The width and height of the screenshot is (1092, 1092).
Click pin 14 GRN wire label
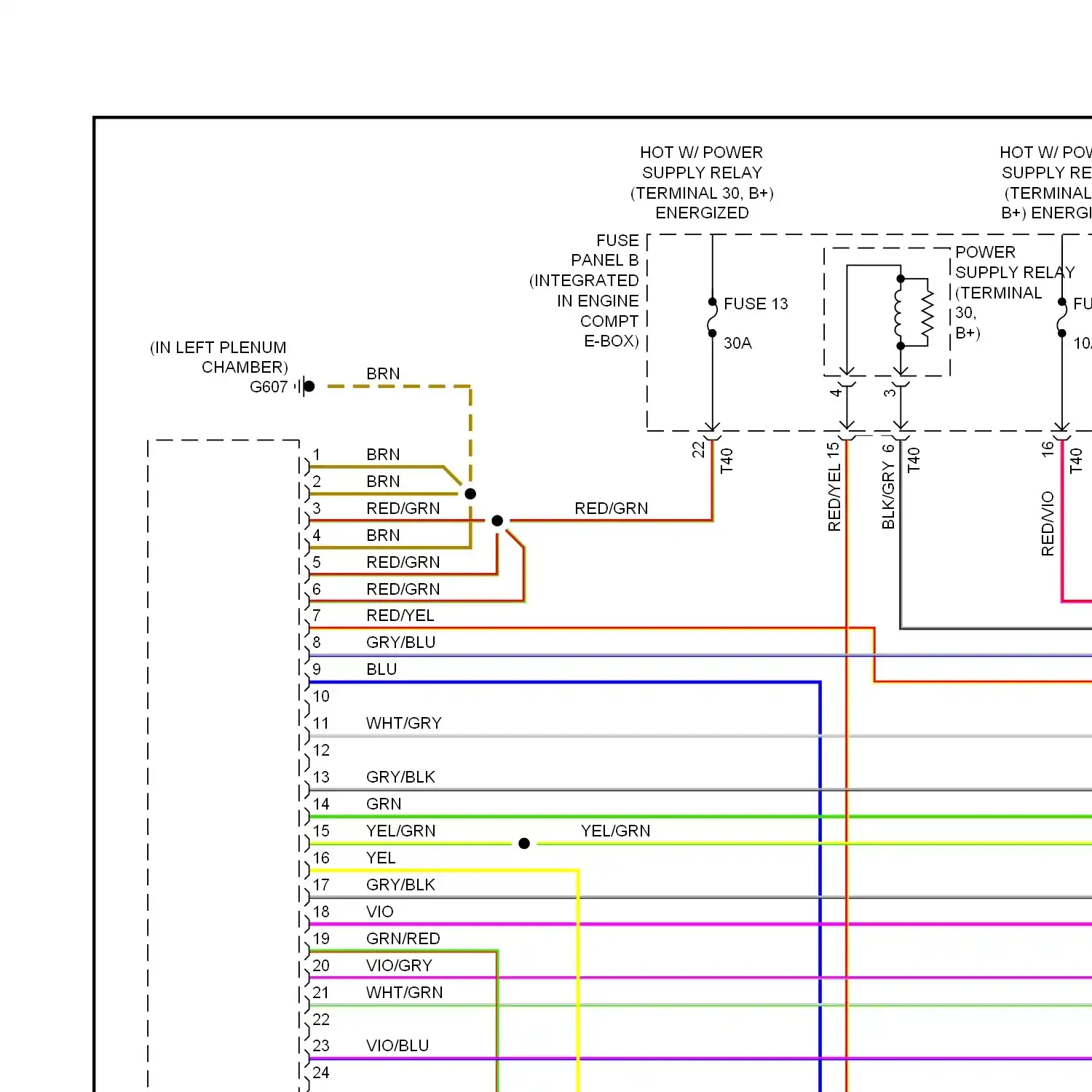pos(384,804)
